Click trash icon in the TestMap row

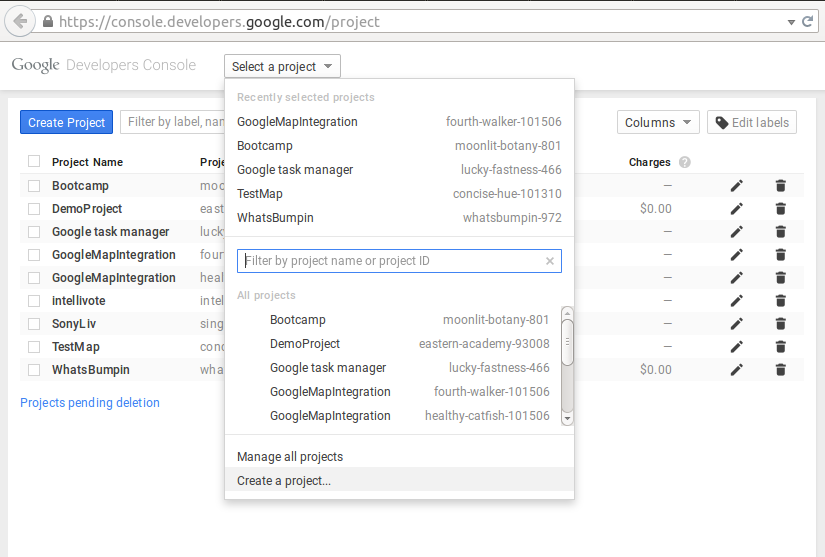781,347
